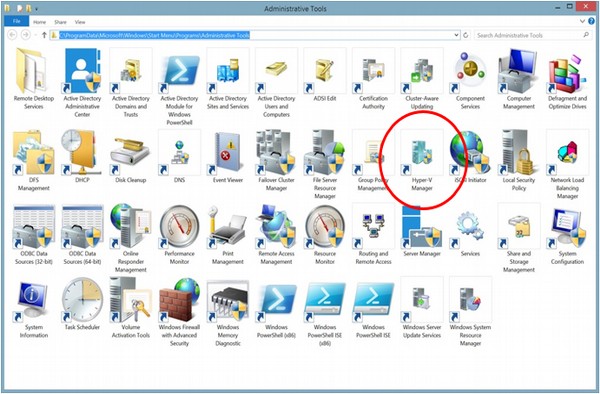Open Share and Storage Management

coord(518,238)
